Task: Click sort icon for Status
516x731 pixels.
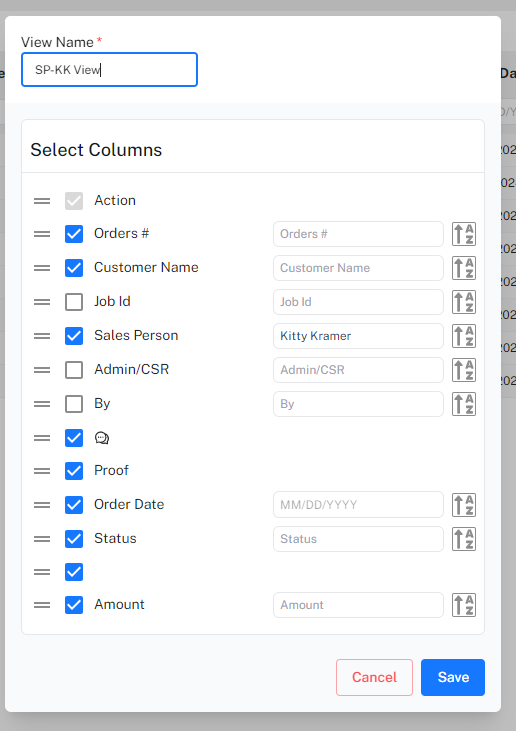Action: [463, 539]
